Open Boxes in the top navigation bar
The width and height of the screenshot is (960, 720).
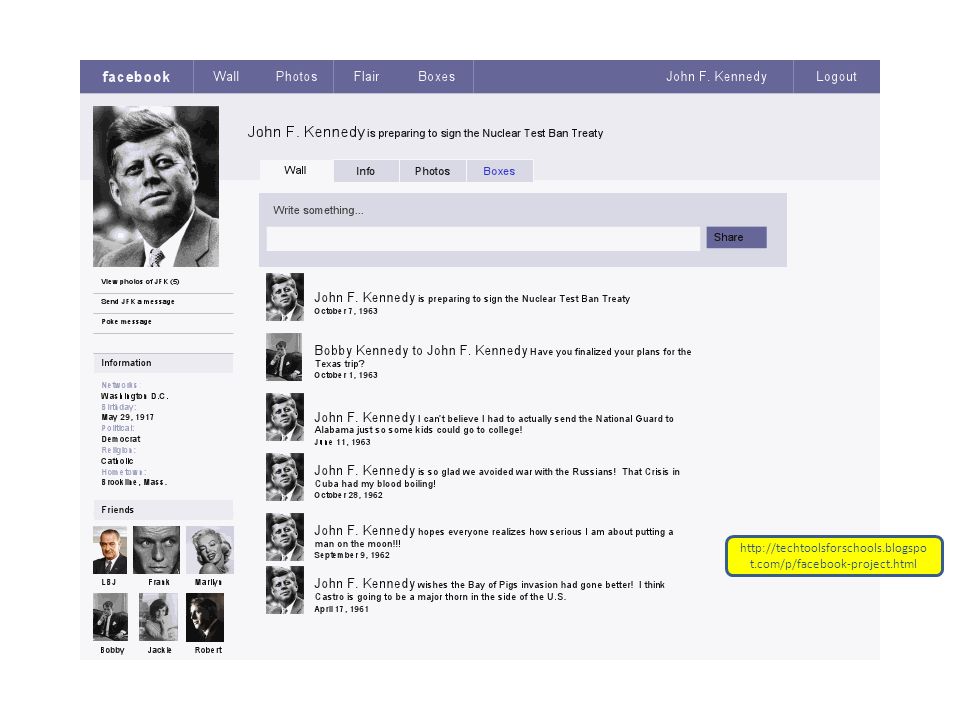437,77
